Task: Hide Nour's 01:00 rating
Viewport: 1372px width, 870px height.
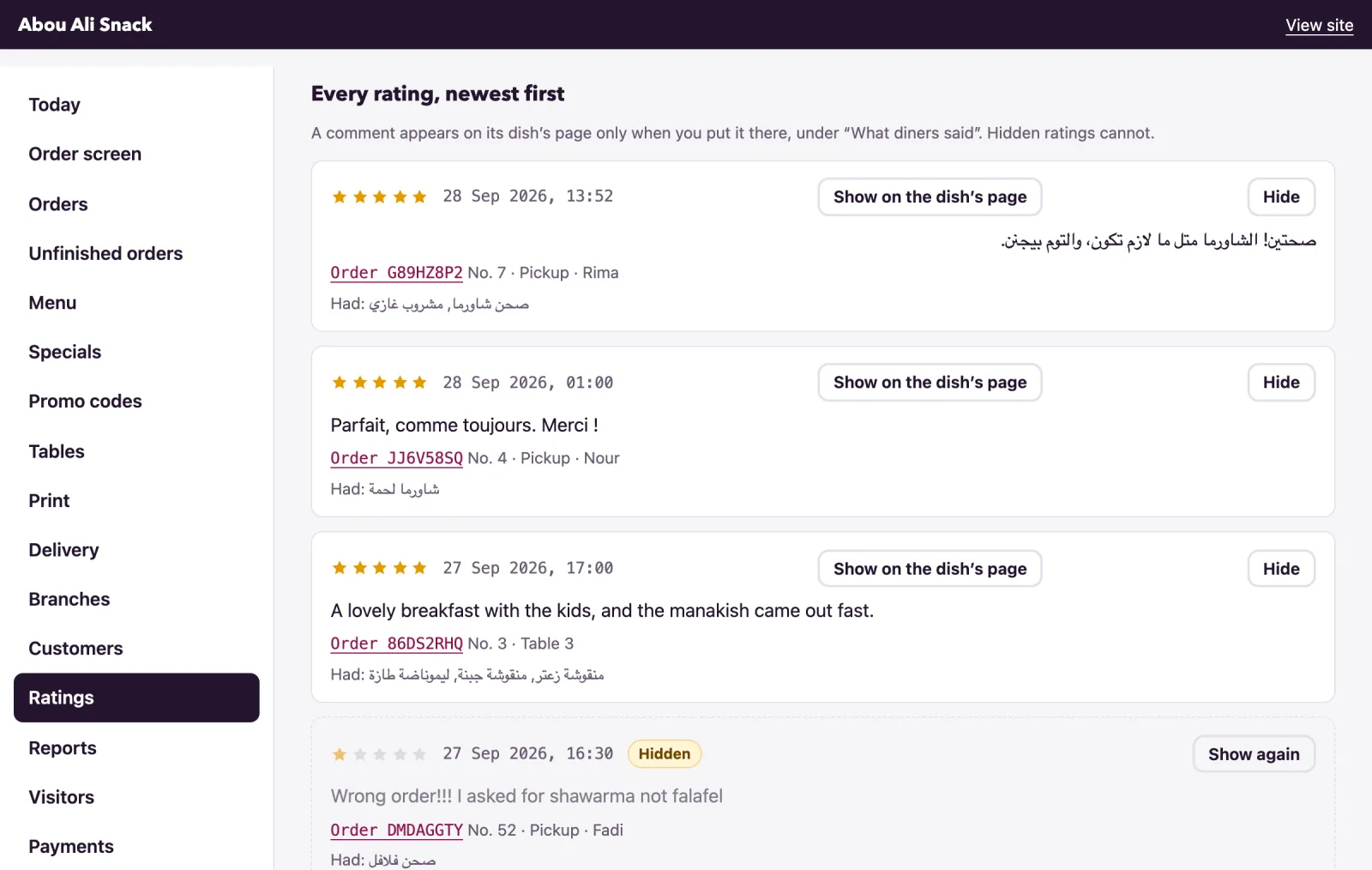Action: click(1281, 382)
